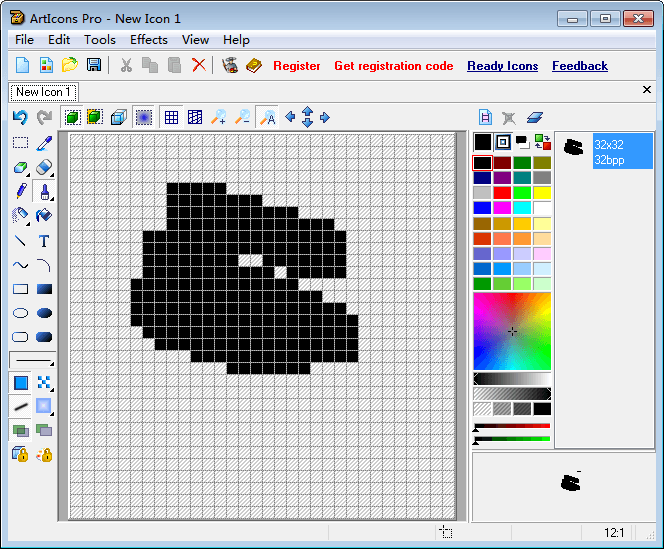Select the Text tool

[x=44, y=241]
